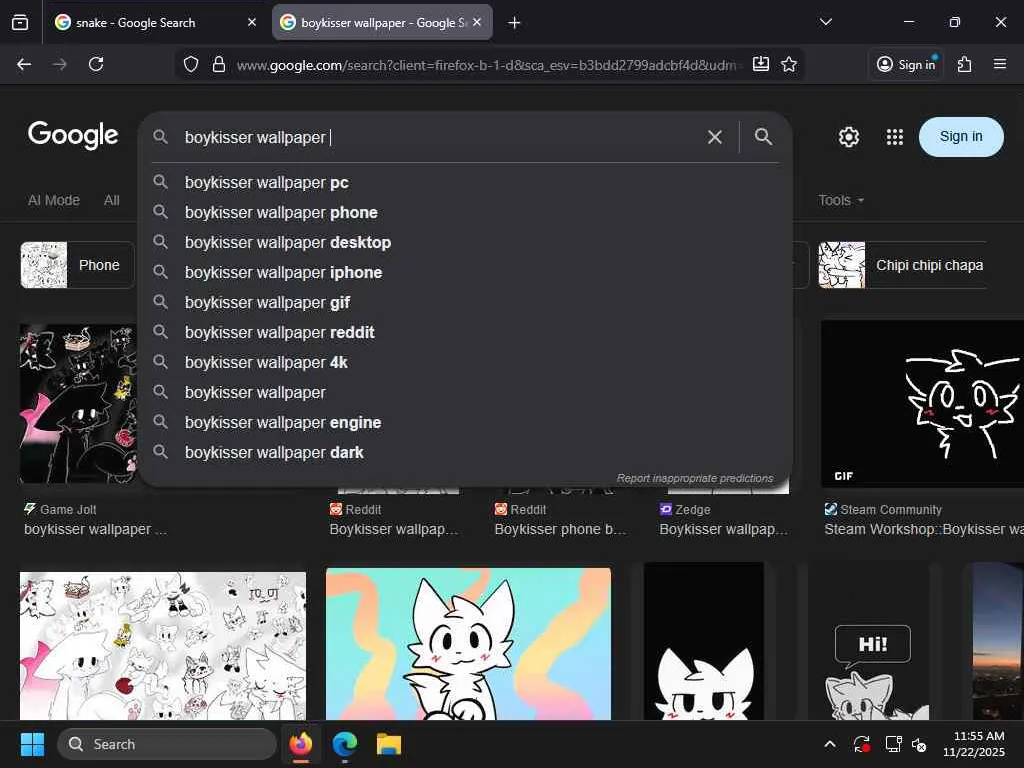The image size is (1024, 768).
Task: Show hidden system tray icons
Action: tap(829, 744)
